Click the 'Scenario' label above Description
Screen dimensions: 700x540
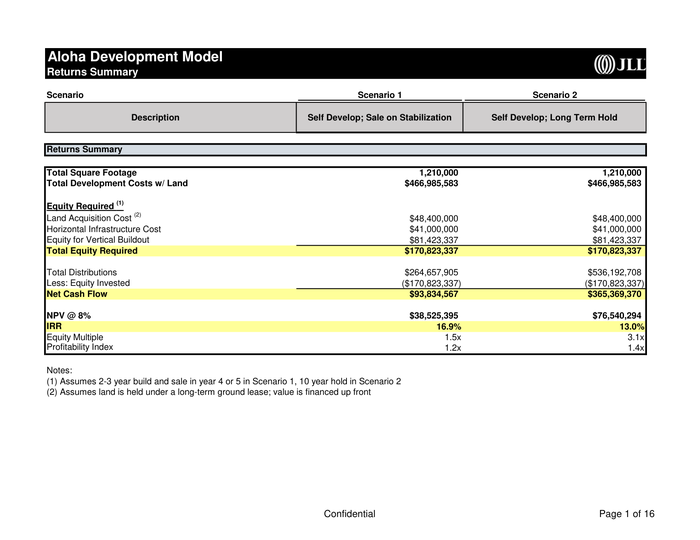tap(65, 95)
